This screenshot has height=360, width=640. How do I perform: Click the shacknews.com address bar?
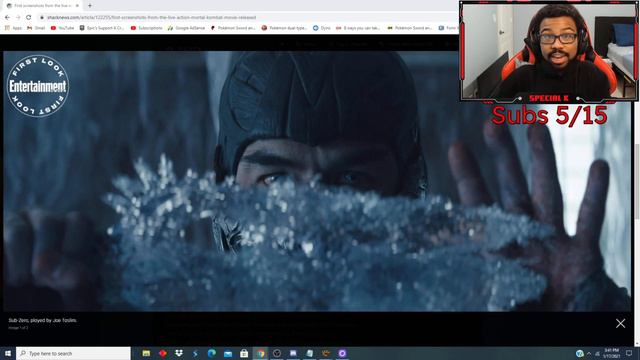[245, 18]
